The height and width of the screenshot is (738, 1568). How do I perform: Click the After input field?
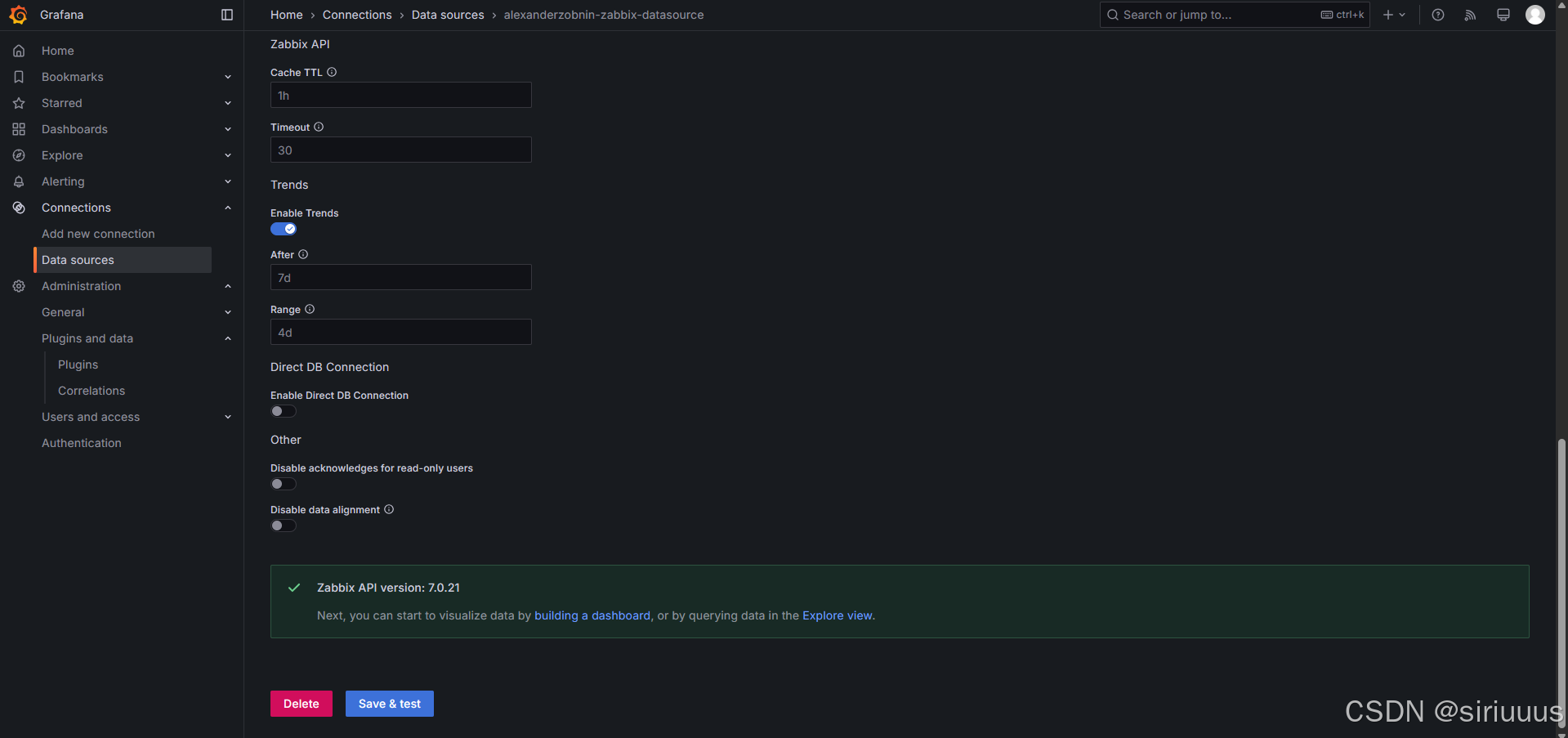(x=401, y=277)
